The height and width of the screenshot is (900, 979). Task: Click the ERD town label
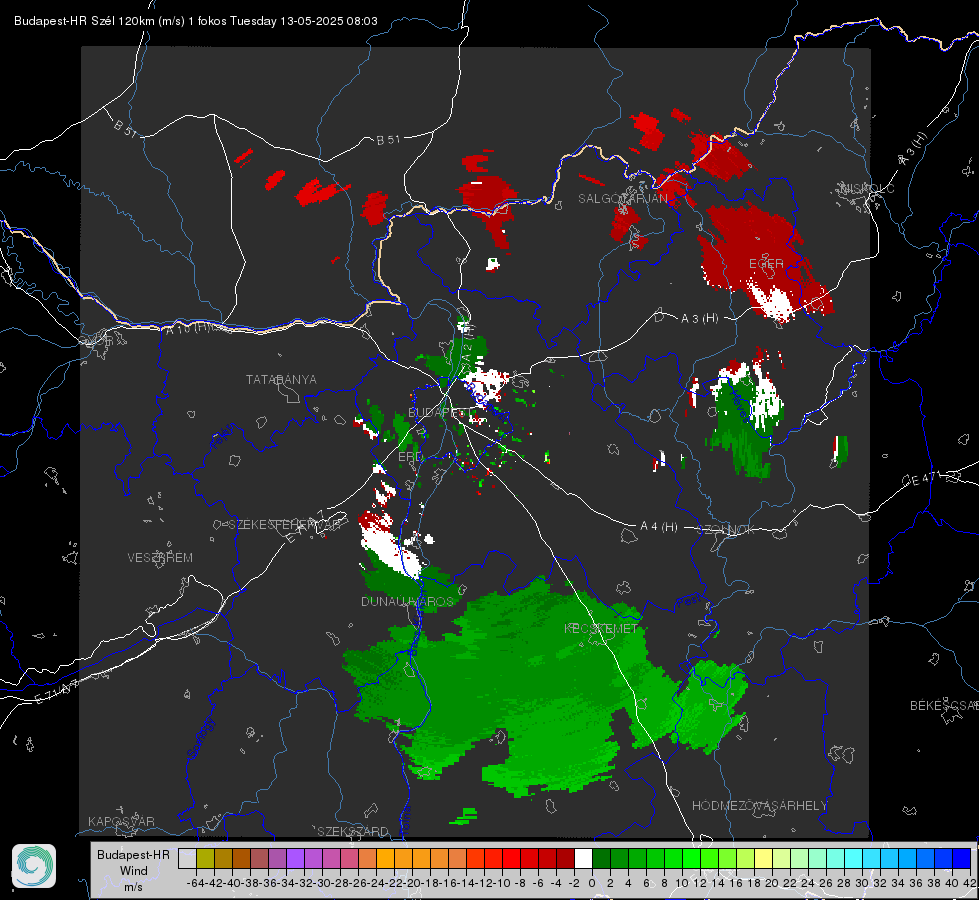point(410,457)
